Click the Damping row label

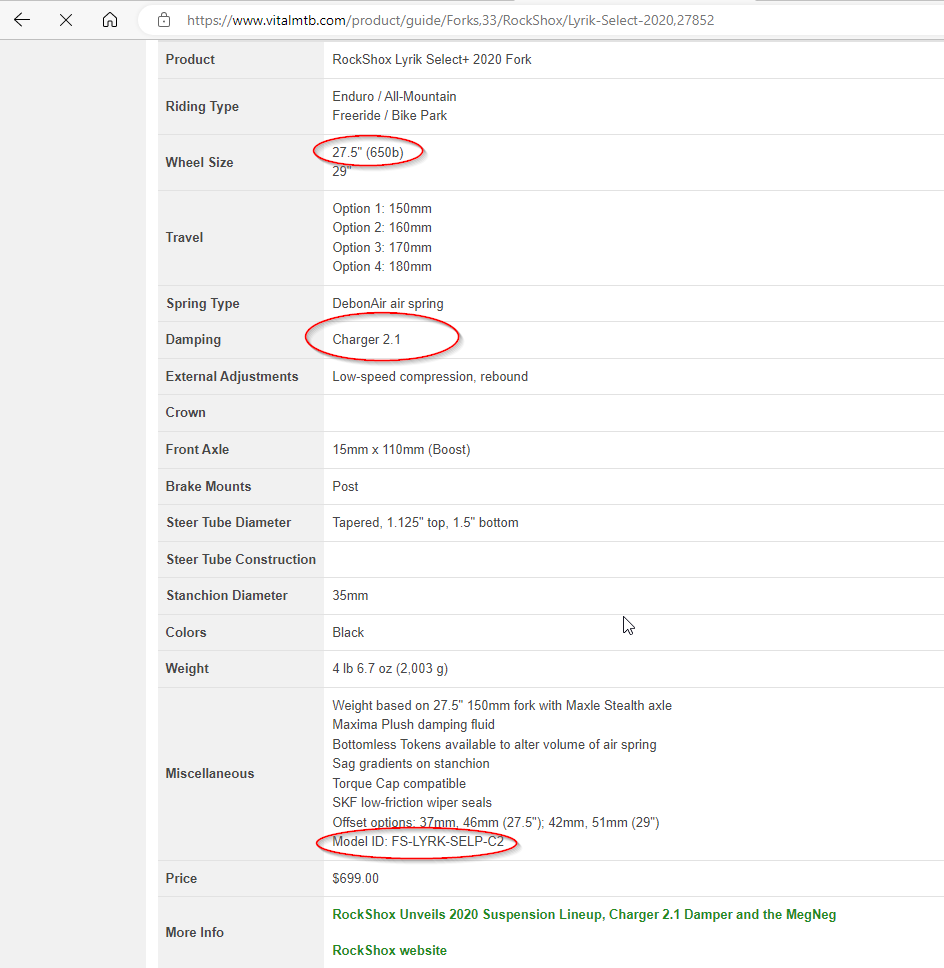click(193, 340)
